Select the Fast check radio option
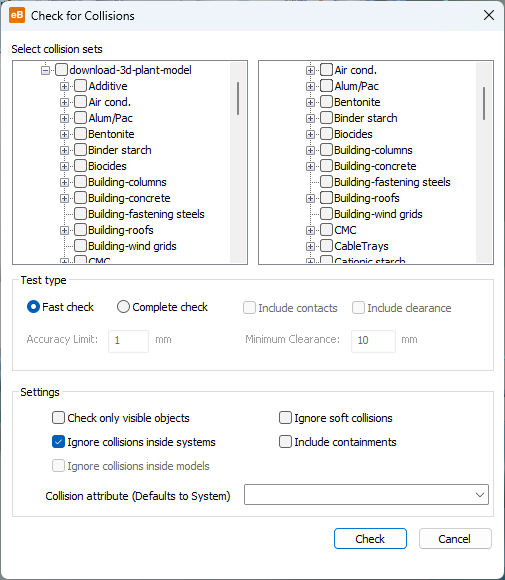This screenshot has height=580, width=505. point(33,307)
